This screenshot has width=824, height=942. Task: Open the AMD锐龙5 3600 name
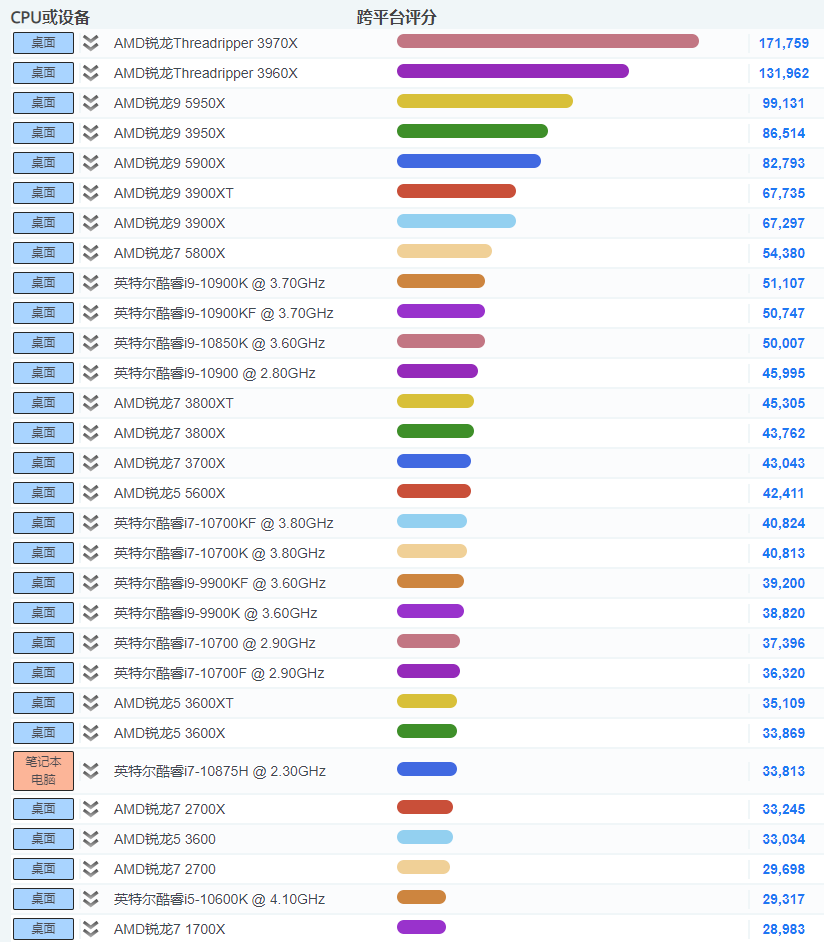tap(165, 839)
